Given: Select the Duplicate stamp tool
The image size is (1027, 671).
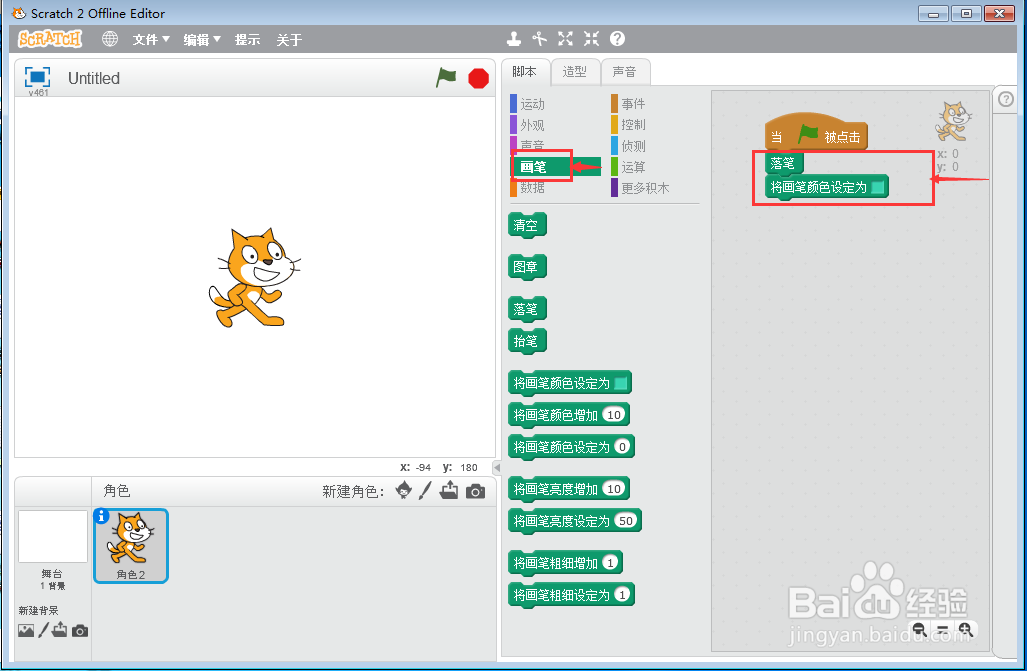Looking at the screenshot, I should coord(514,39).
